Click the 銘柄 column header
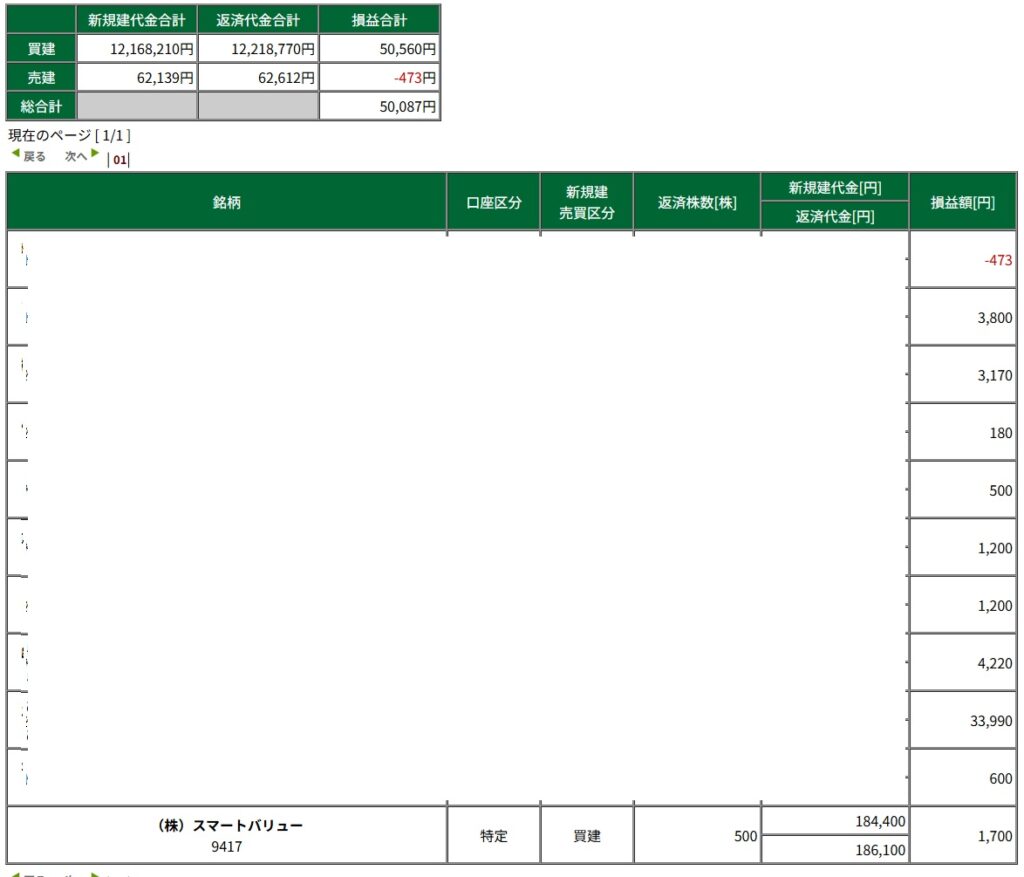Screen dimensions: 1024x877 [226, 202]
